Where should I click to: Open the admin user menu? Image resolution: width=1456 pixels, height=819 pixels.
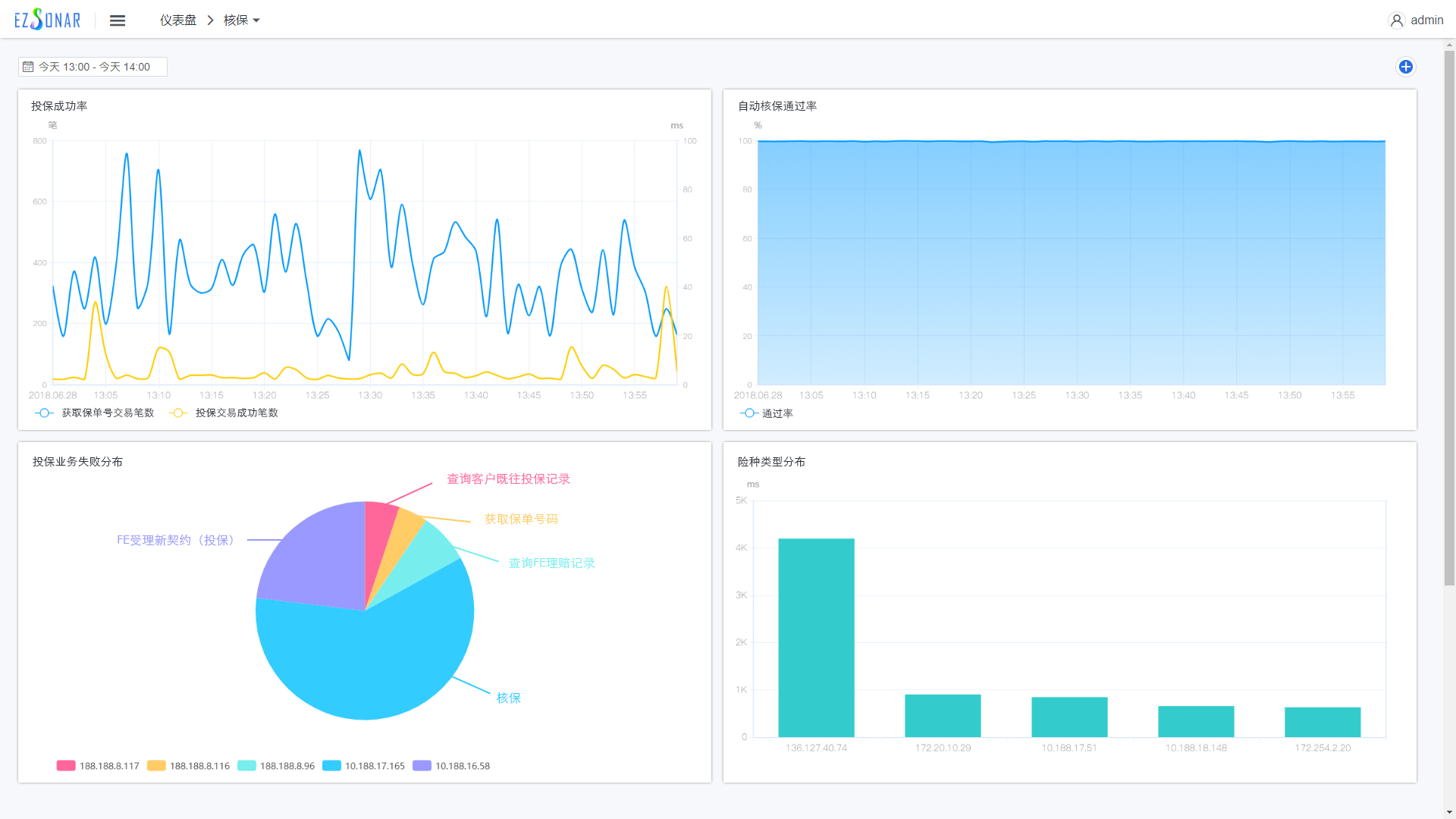[x=1426, y=20]
